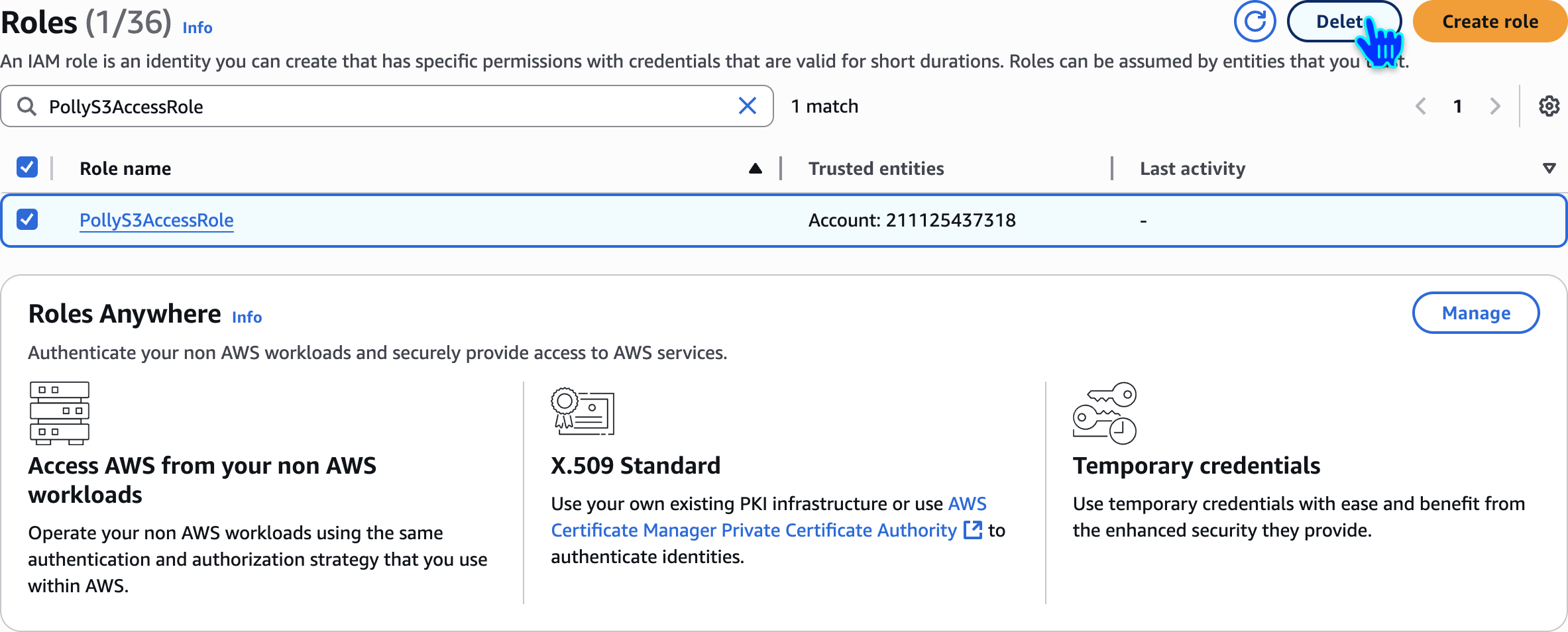Click the Role name ascending sort arrow
This screenshot has width=1568, height=632.
coord(755,168)
